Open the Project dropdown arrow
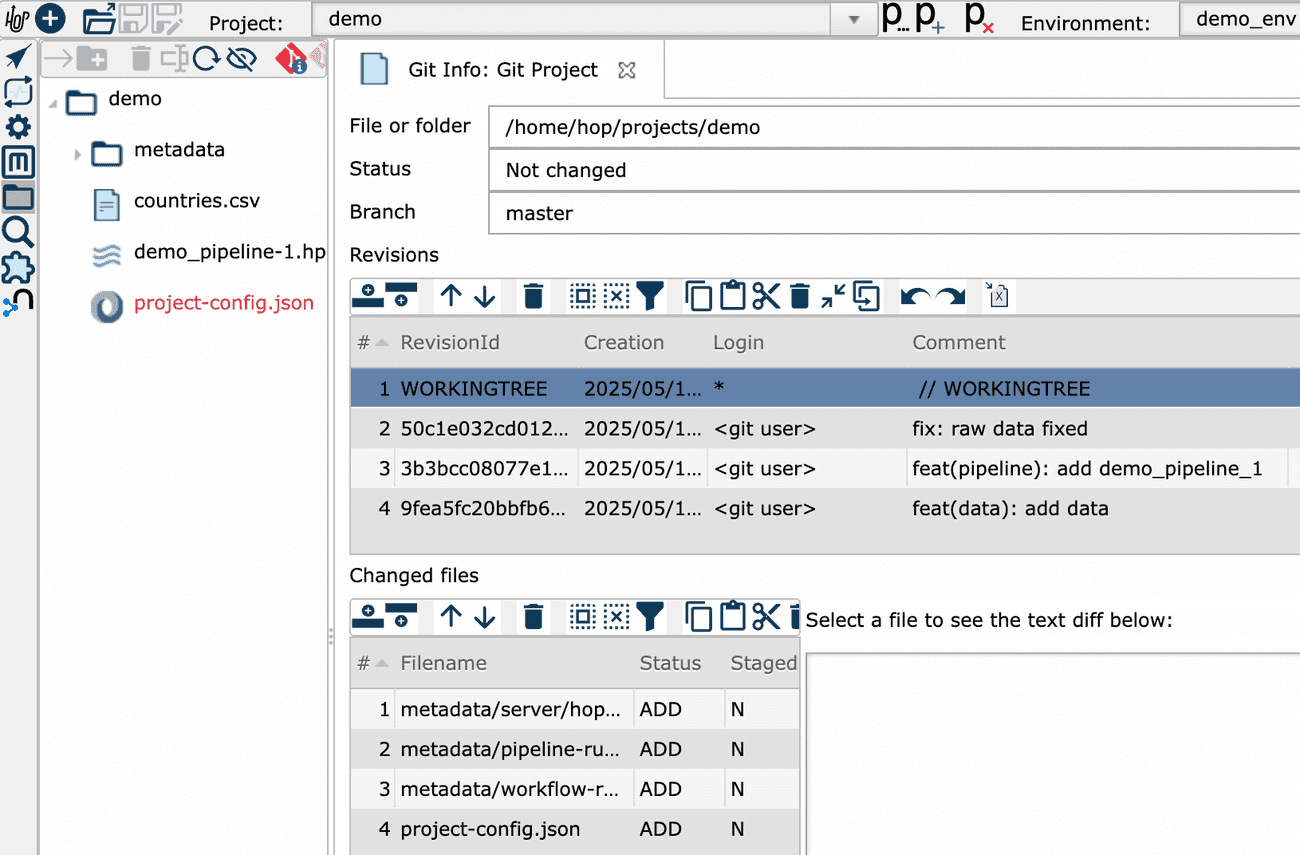Viewport: 1300px width, 855px height. 854,19
